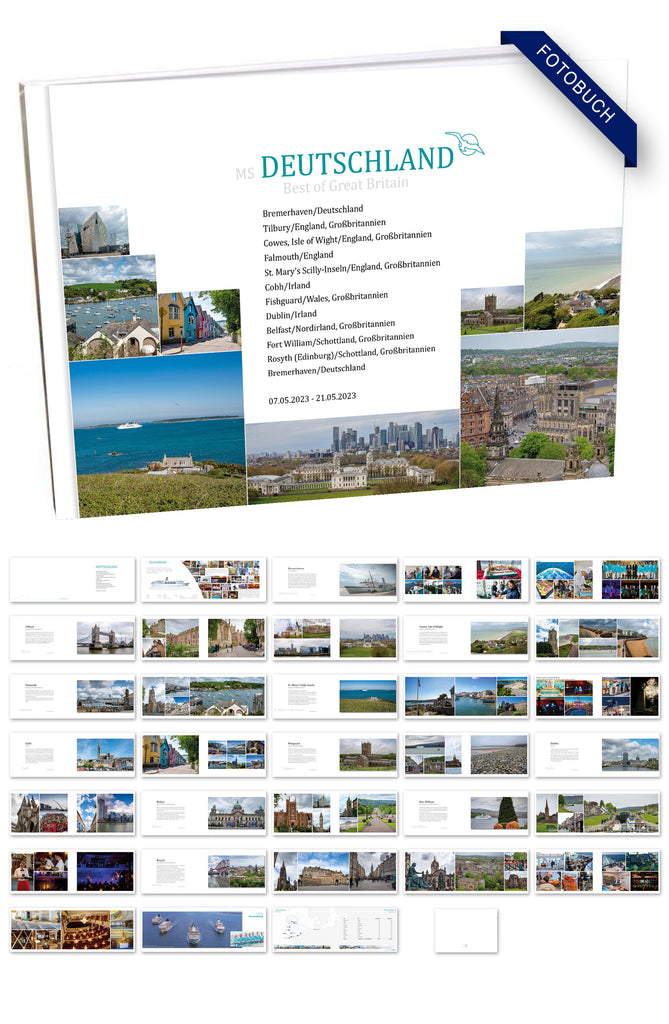Open the Fort William town and church spread

pos(598,813)
